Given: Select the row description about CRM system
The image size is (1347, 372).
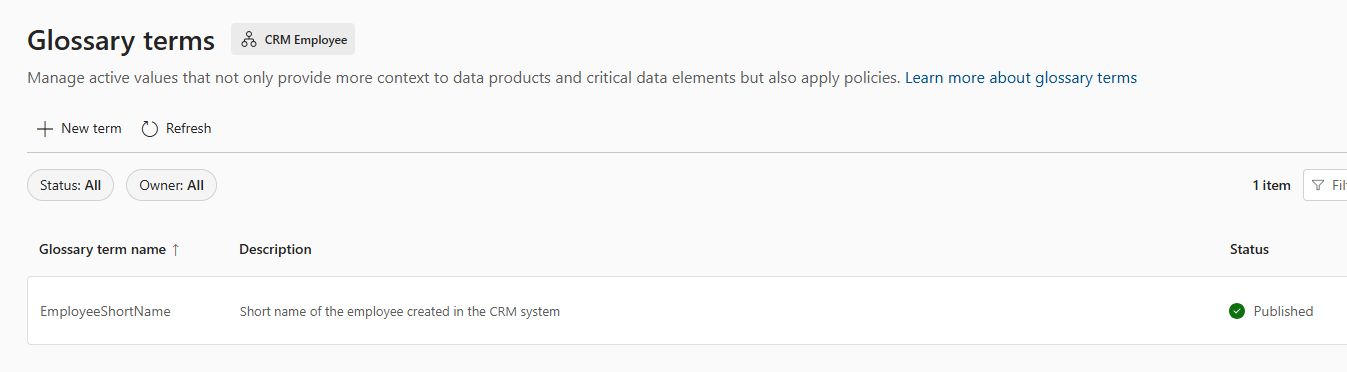Looking at the screenshot, I should 400,311.
